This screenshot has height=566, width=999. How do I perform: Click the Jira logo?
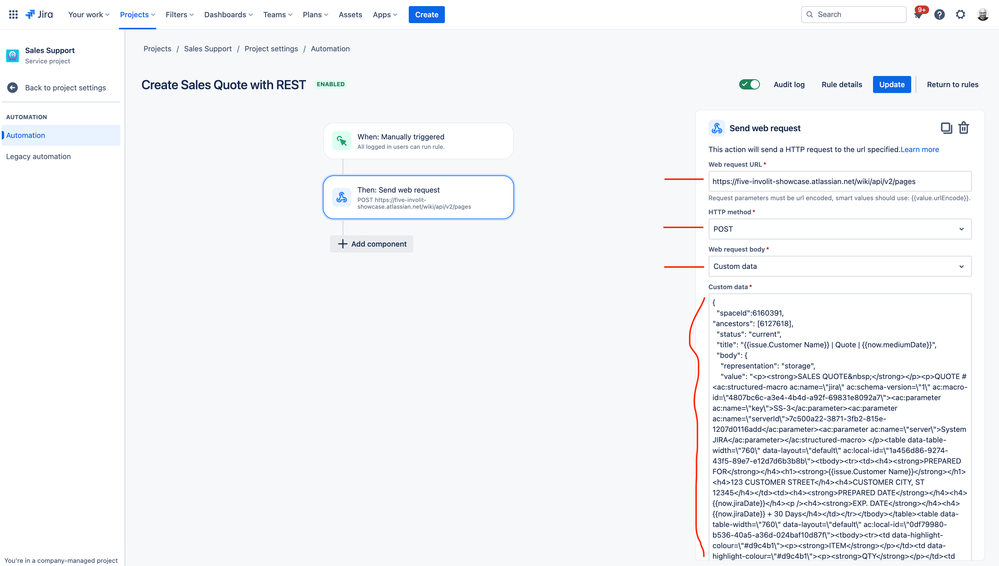tap(40, 14)
